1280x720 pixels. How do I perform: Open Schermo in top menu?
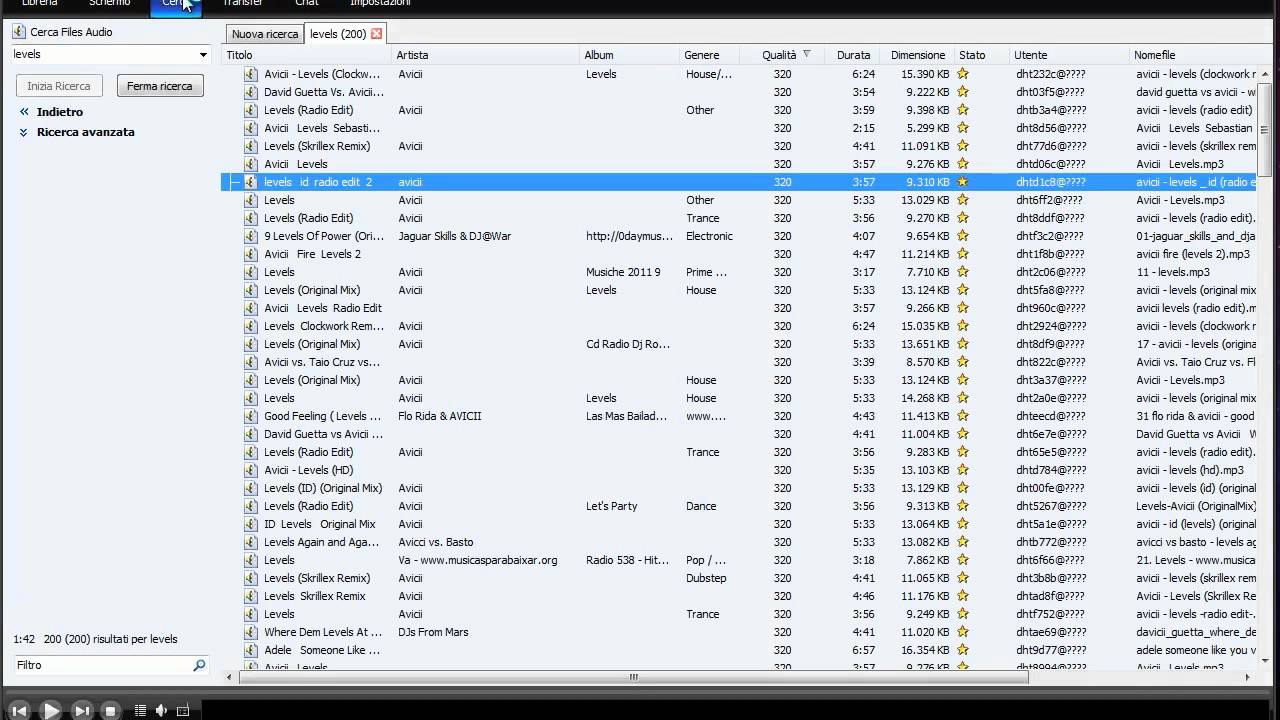click(x=109, y=4)
